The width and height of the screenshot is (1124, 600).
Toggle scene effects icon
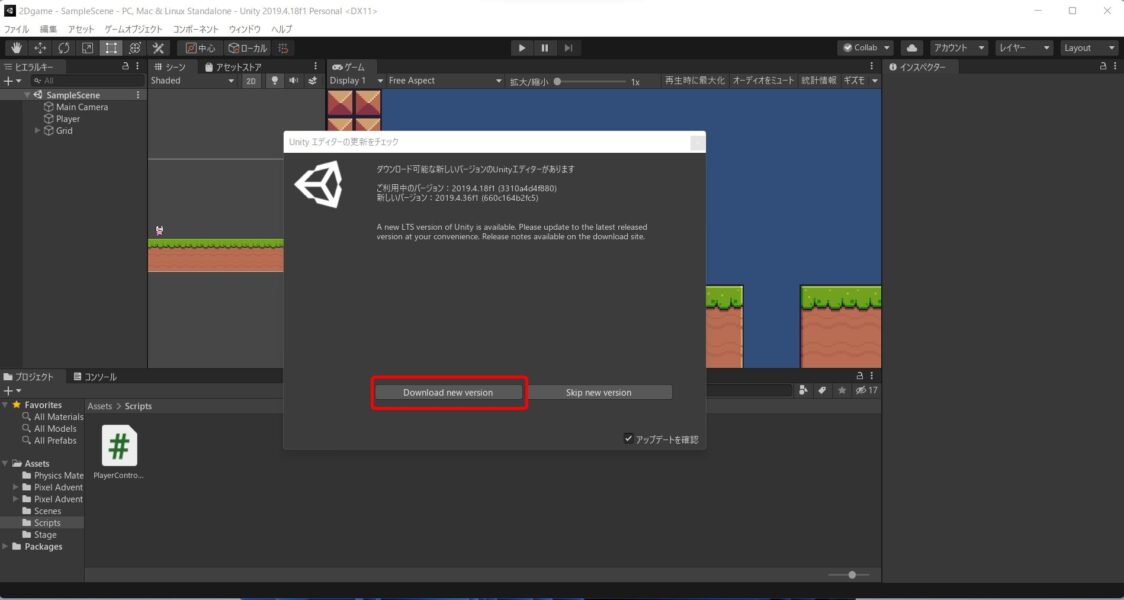[313, 81]
